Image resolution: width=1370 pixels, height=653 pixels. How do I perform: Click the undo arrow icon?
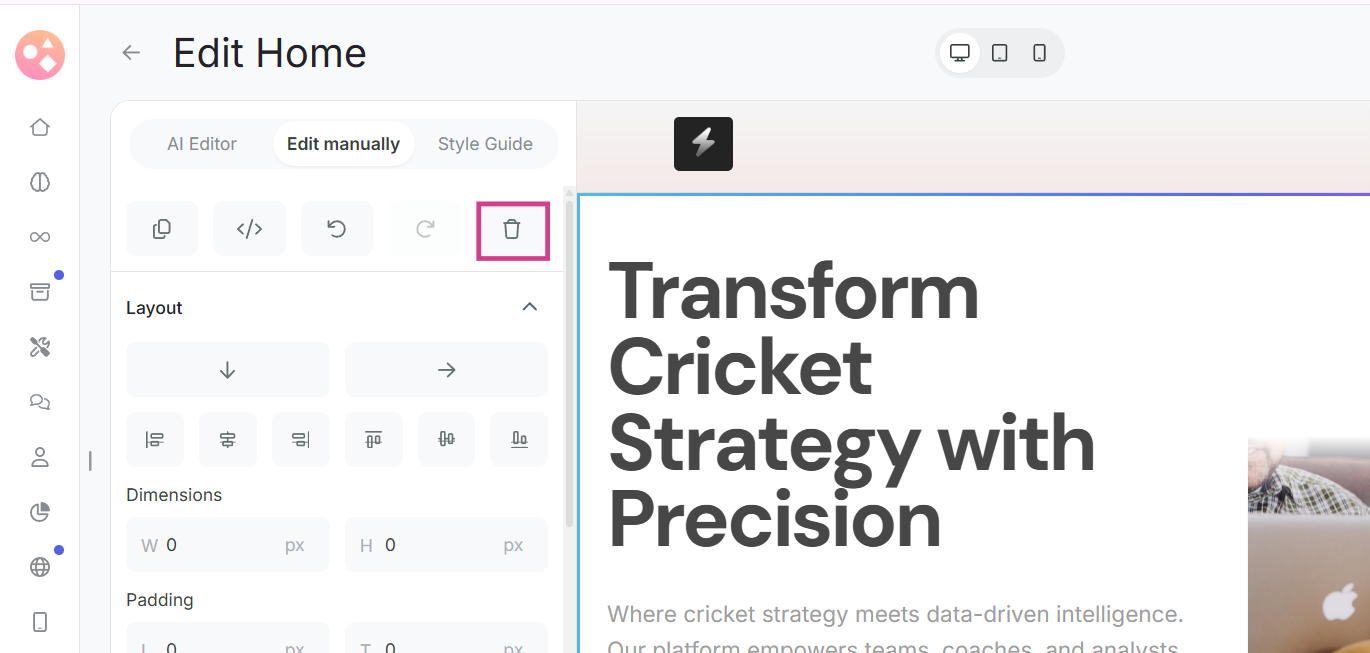tap(337, 230)
